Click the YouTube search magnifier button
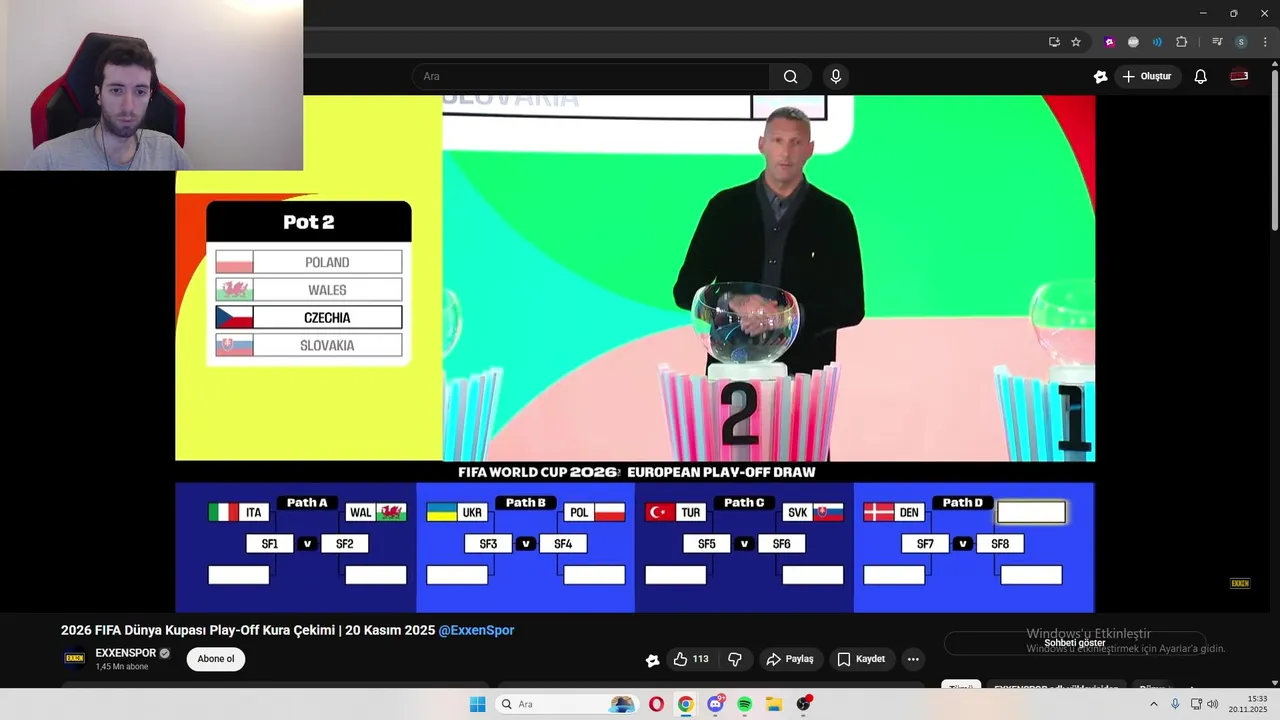1280x720 pixels. [790, 77]
